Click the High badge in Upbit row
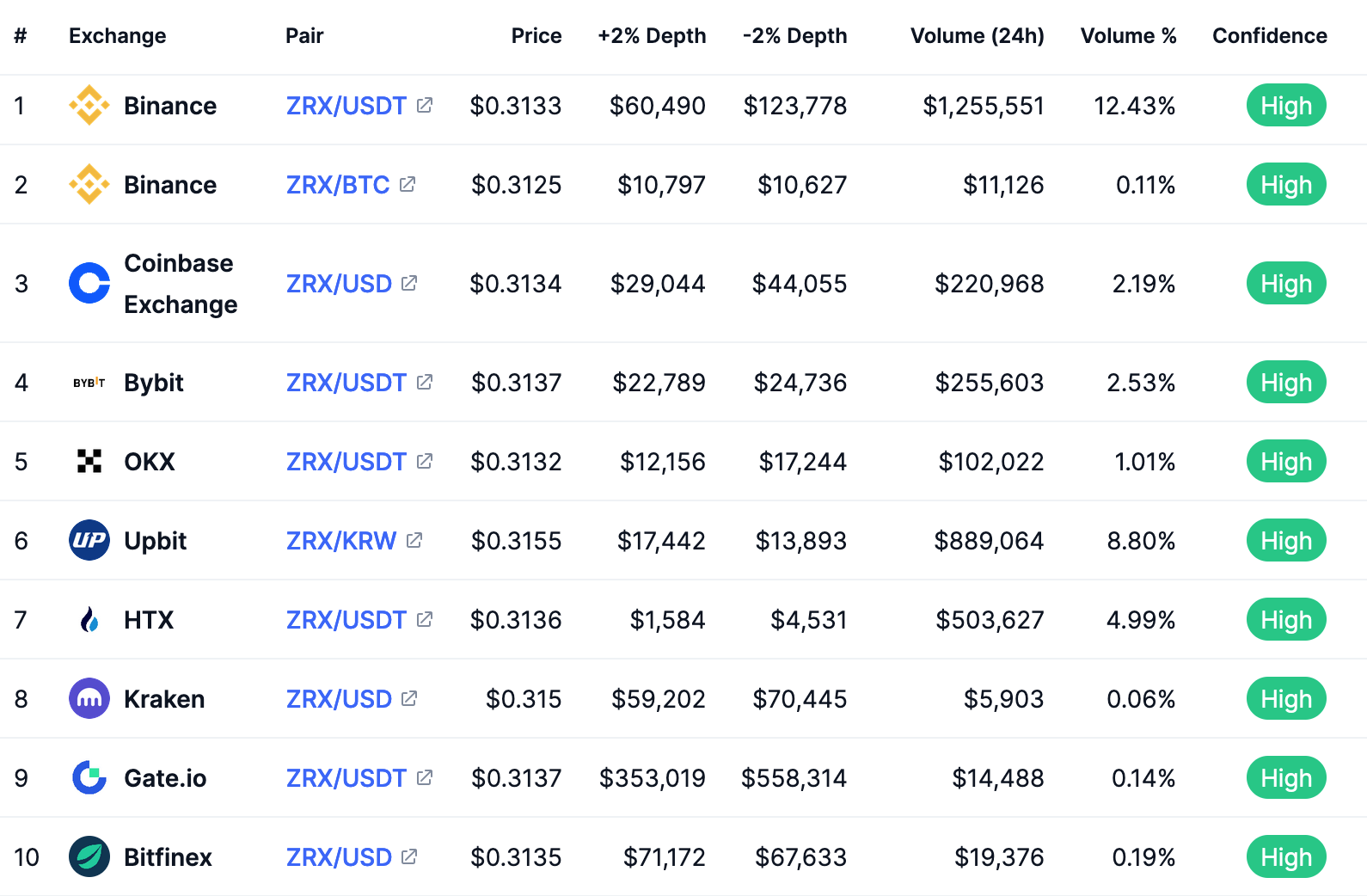The height and width of the screenshot is (896, 1367). [1286, 540]
